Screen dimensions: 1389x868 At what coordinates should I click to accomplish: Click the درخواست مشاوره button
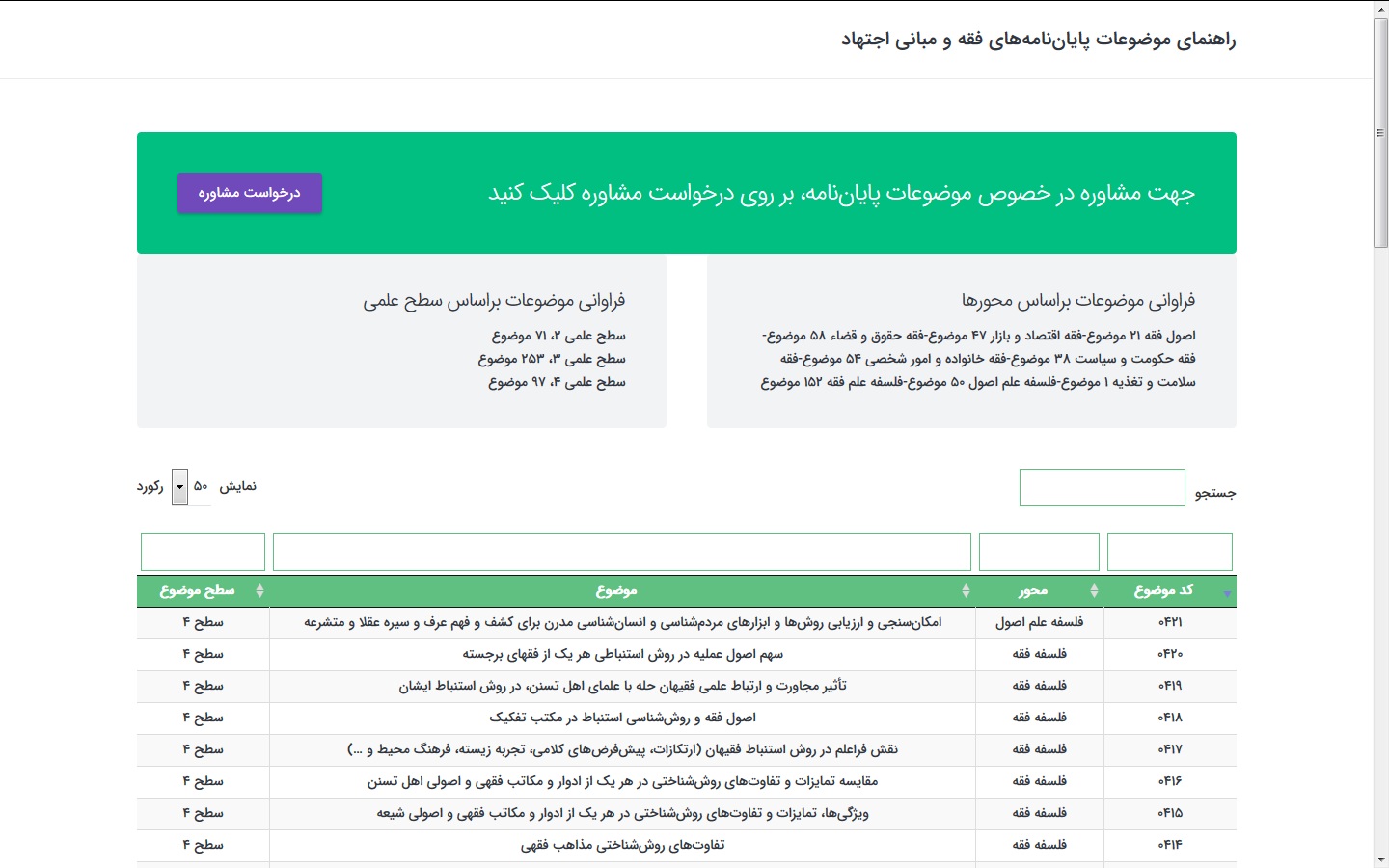250,193
